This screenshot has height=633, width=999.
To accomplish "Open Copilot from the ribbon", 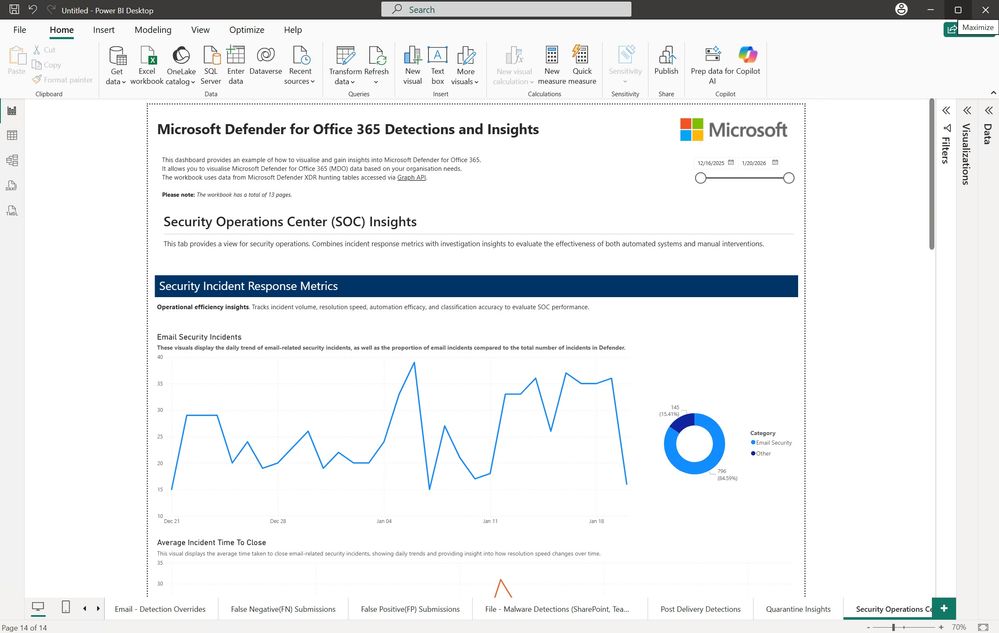I will [x=748, y=60].
